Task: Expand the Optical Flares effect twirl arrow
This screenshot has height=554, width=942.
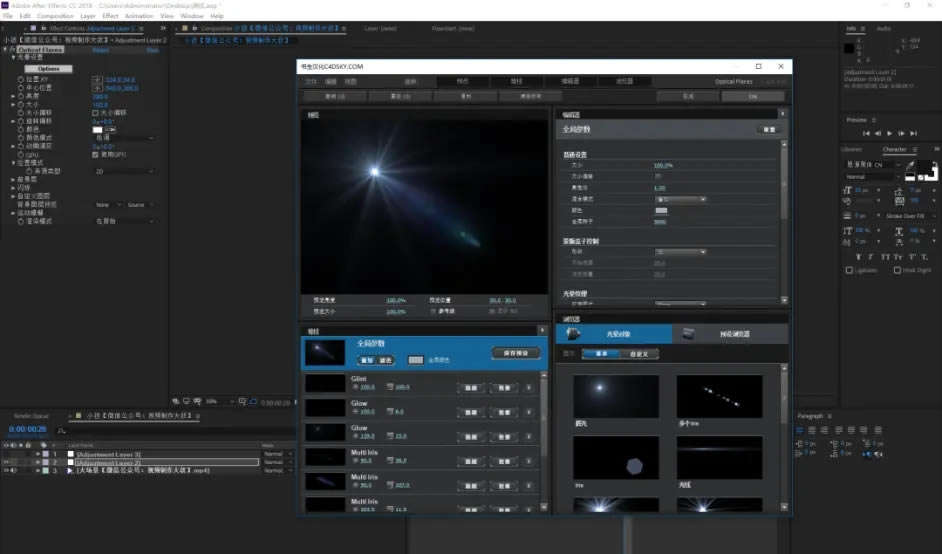Action: tap(5, 50)
